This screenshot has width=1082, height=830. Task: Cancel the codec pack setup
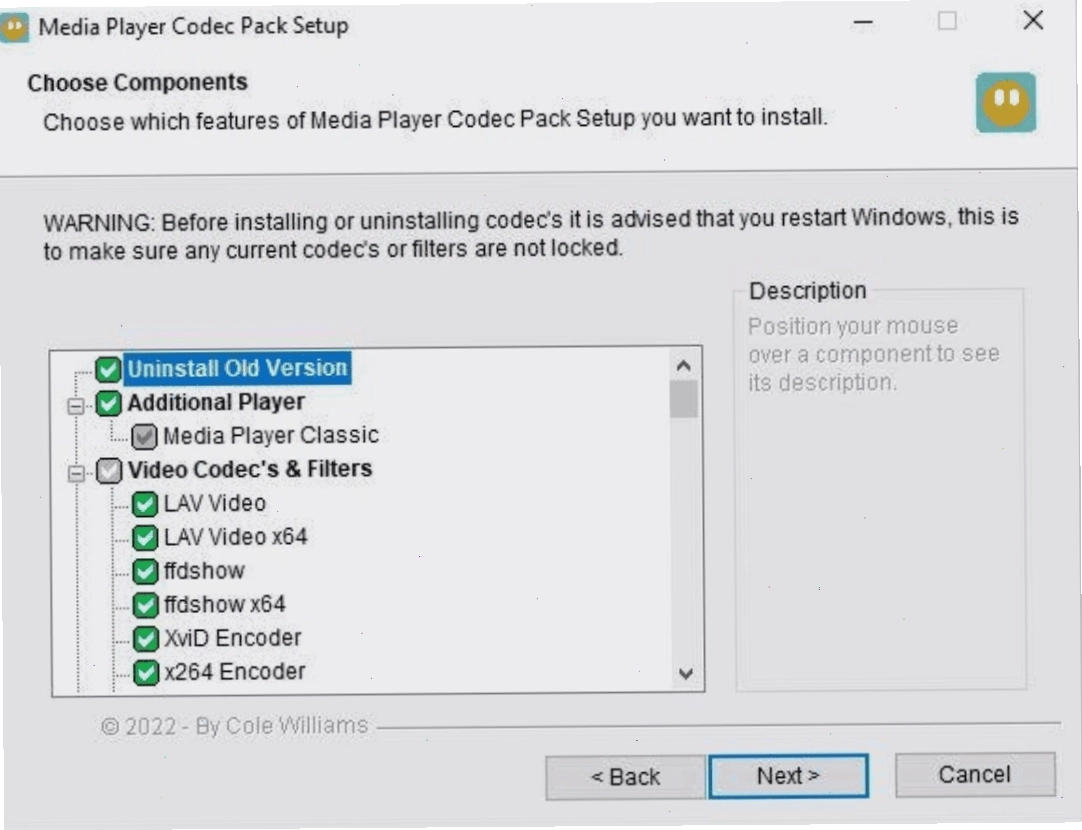[x=975, y=774]
